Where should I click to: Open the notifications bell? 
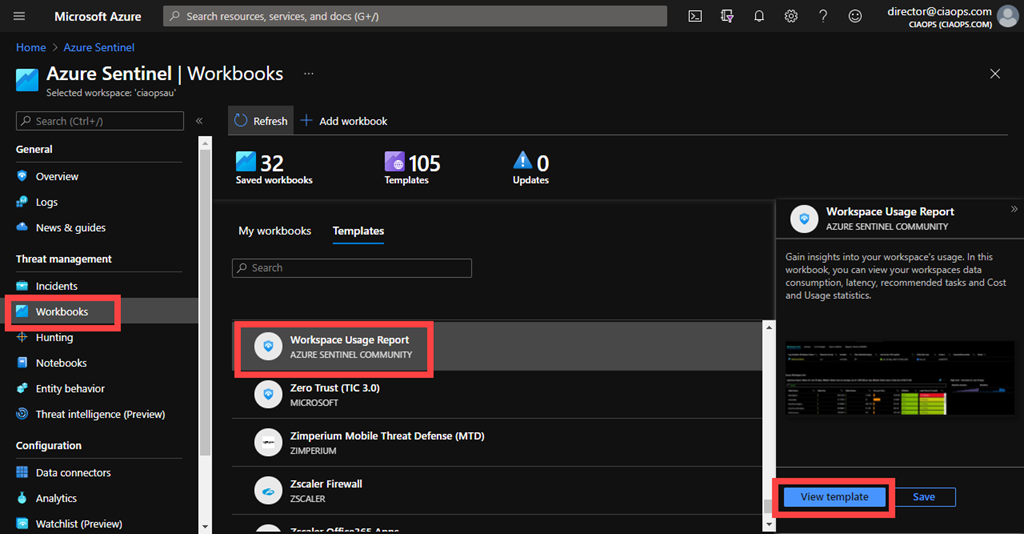pos(759,16)
